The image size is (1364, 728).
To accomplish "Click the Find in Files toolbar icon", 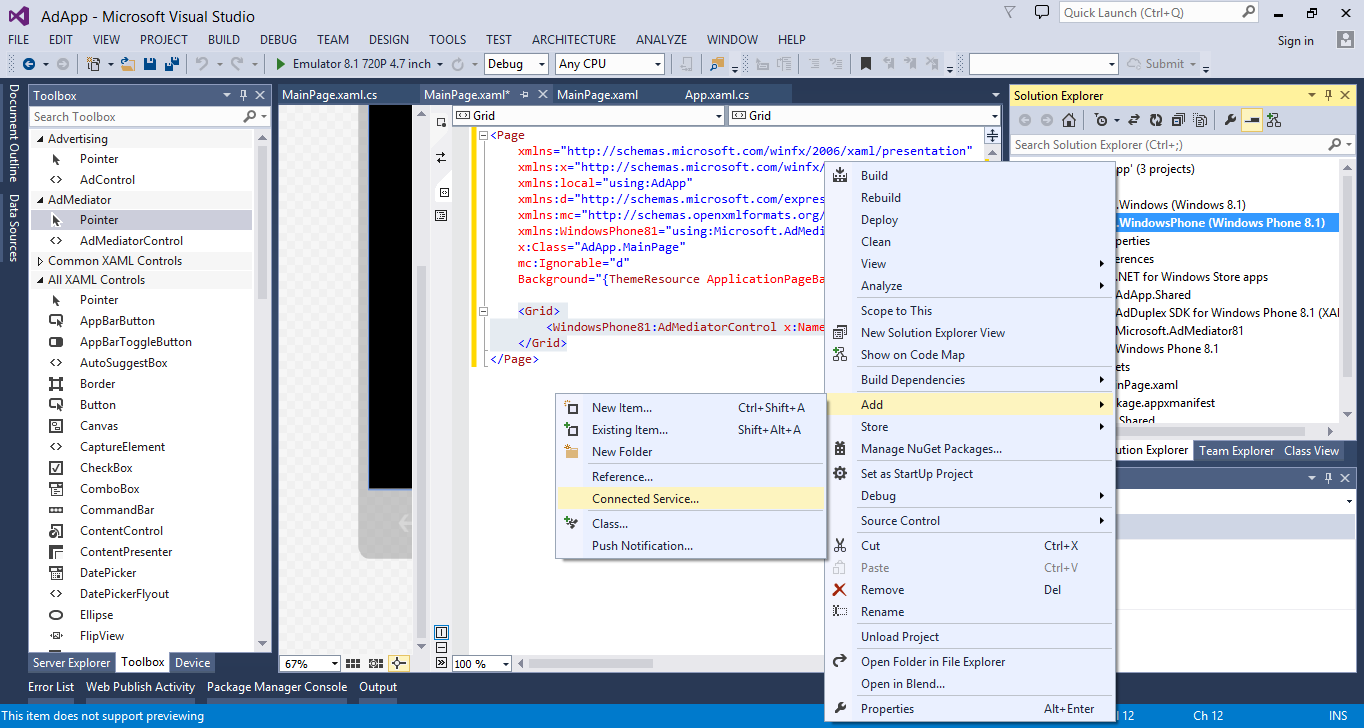I will tap(717, 64).
